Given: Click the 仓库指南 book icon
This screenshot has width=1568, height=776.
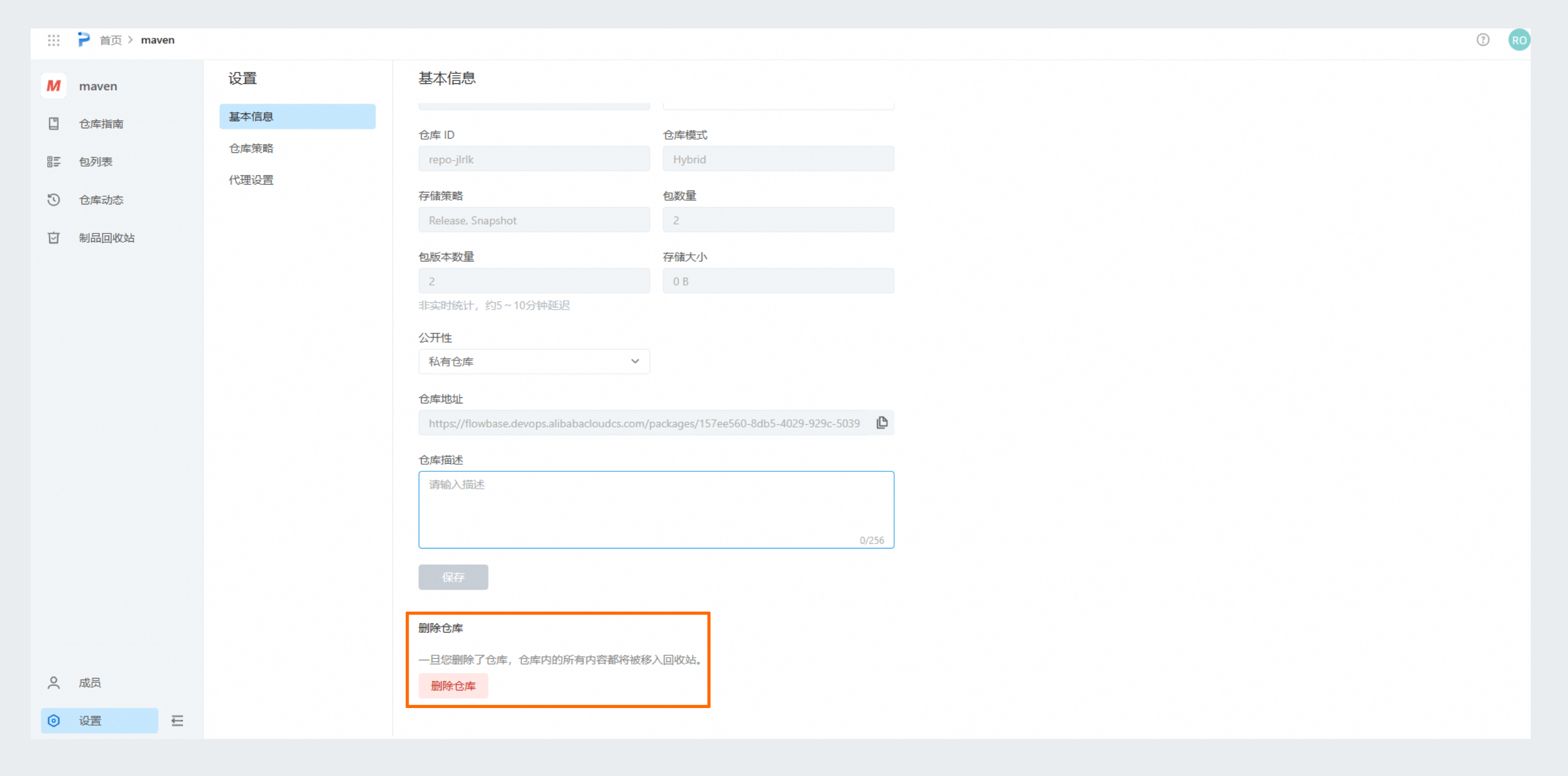Looking at the screenshot, I should coord(54,123).
